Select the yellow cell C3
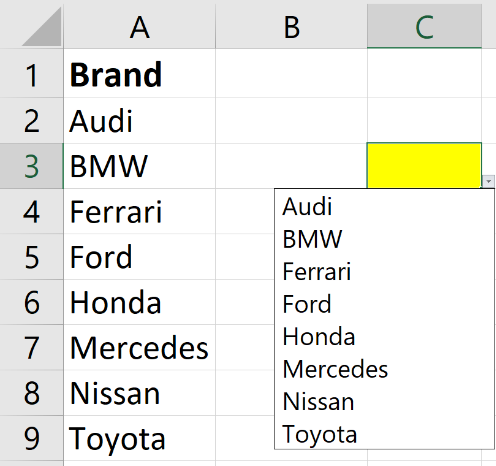The image size is (496, 466). tap(424, 166)
